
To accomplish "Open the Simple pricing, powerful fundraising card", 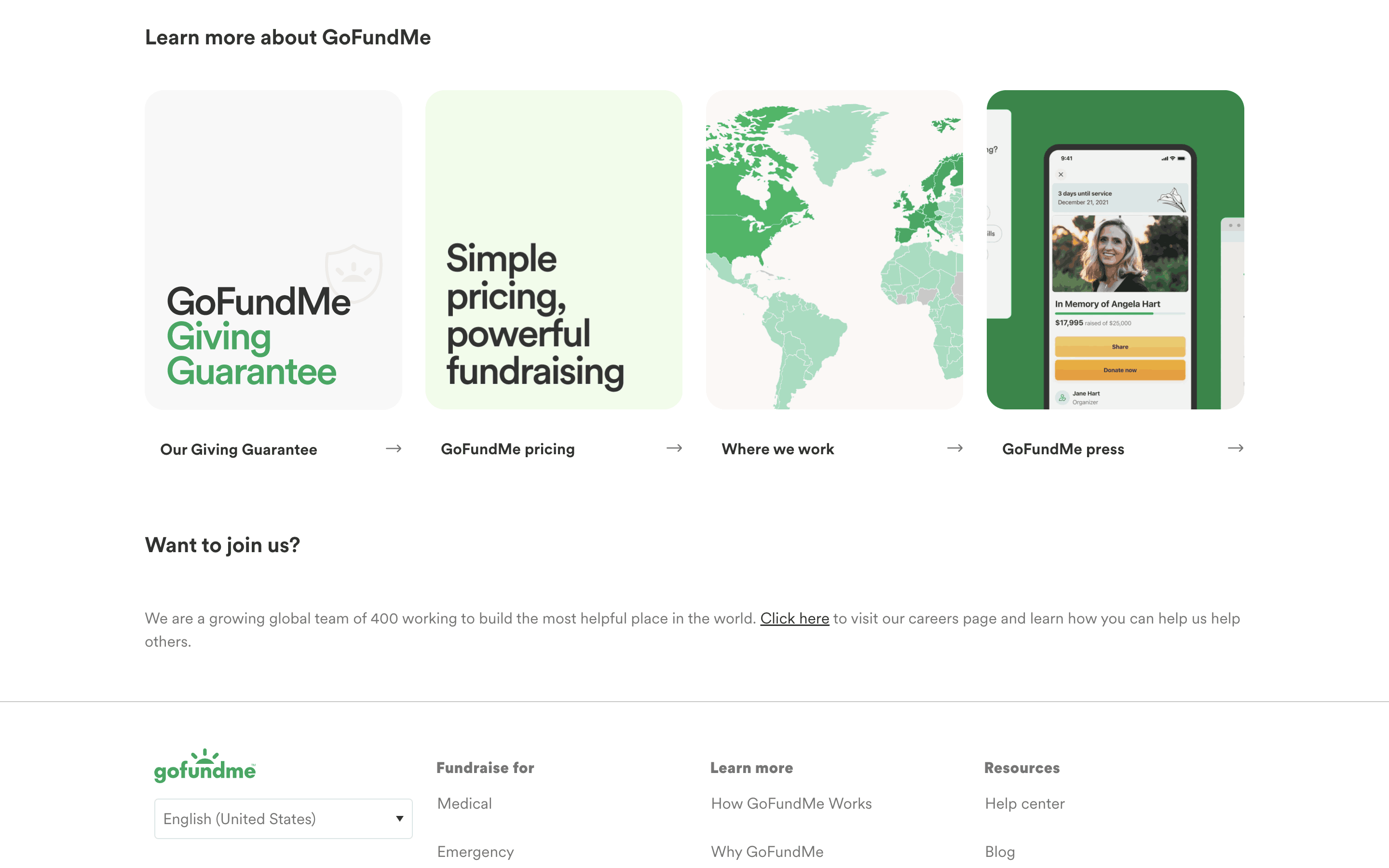I will [x=554, y=250].
